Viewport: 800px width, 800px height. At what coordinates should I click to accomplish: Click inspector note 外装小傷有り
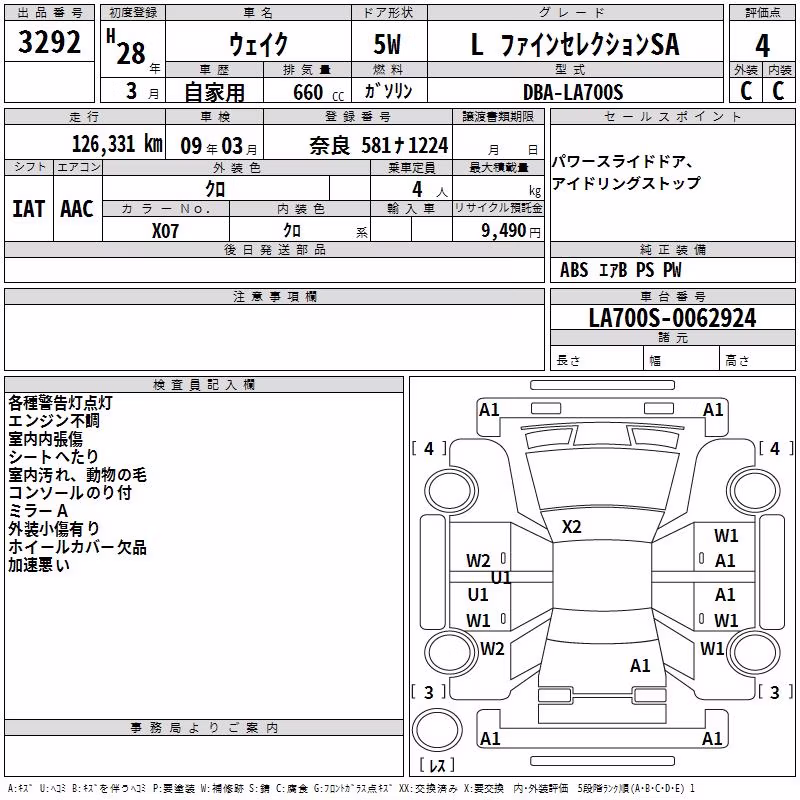pos(54,529)
